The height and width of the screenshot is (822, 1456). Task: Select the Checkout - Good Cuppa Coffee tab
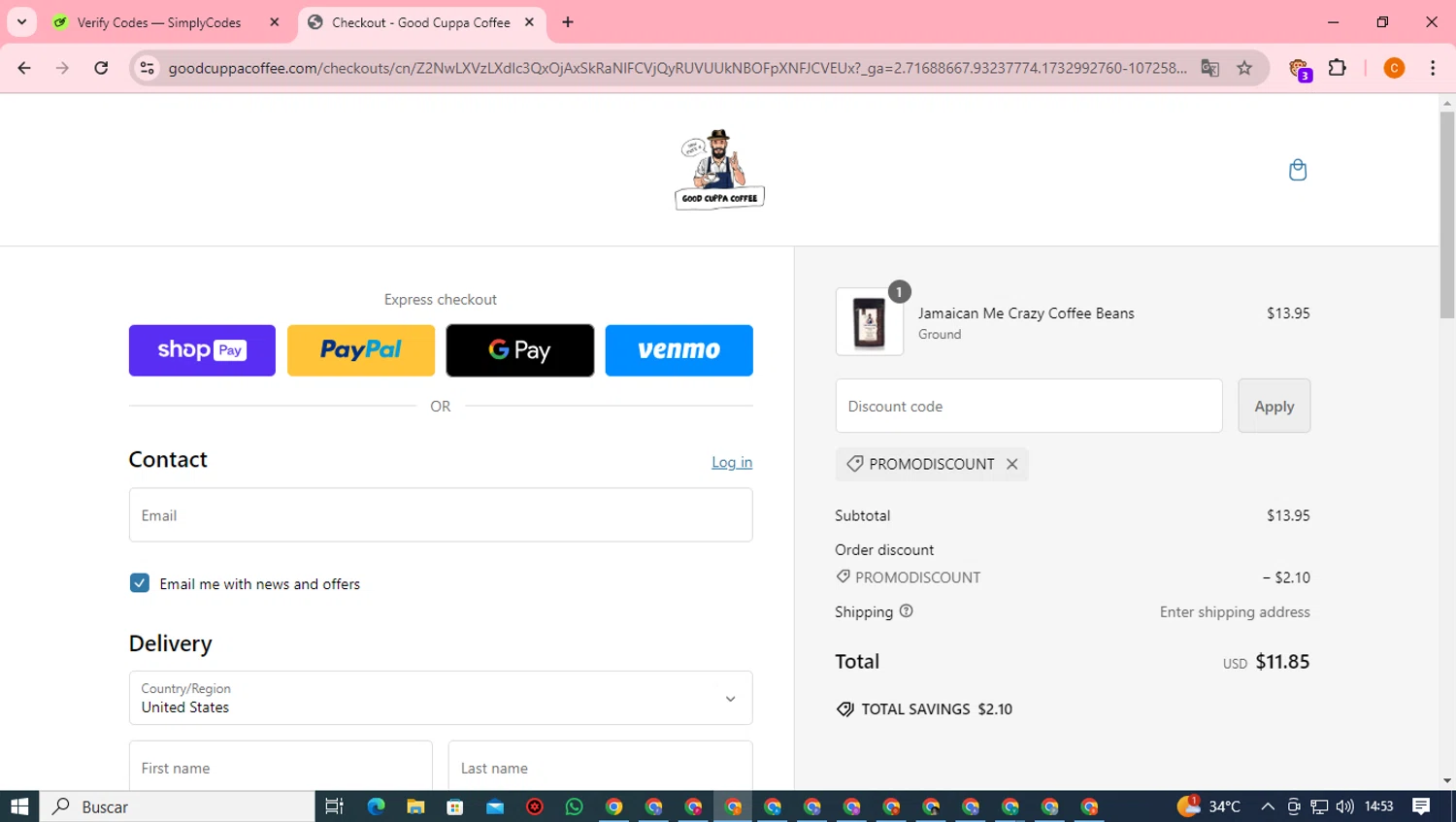421,22
